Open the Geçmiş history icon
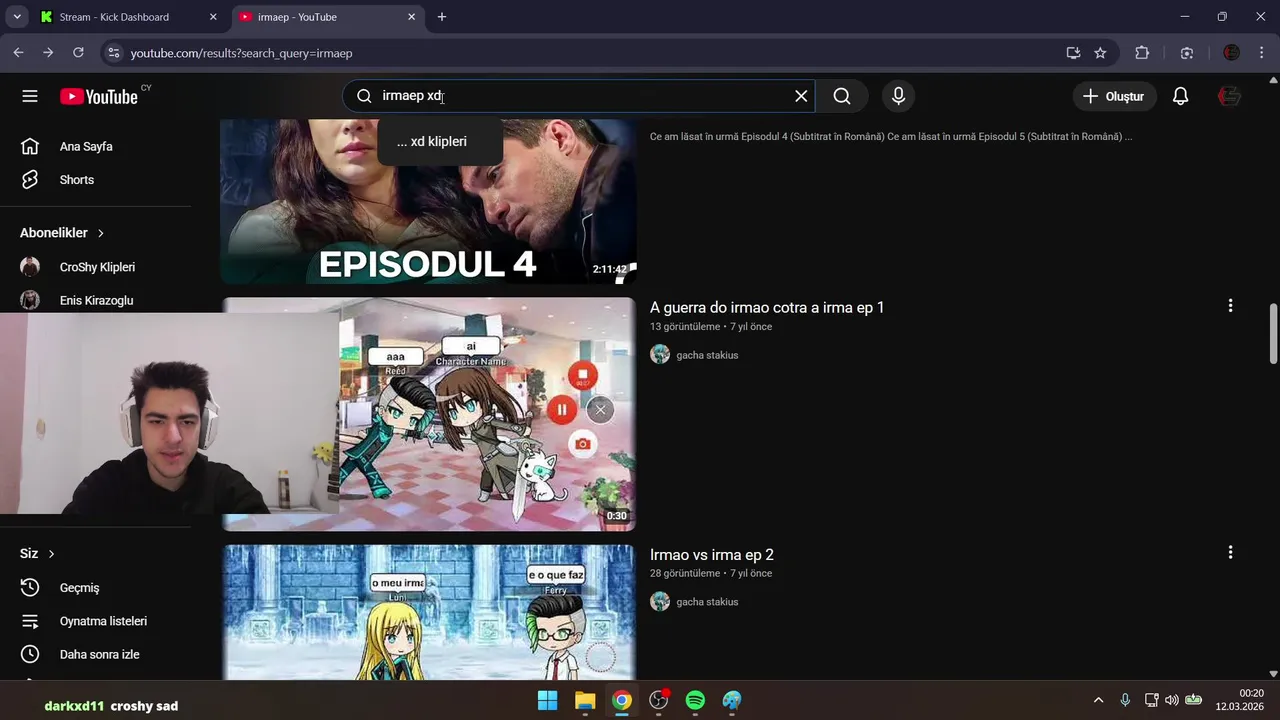1280x720 pixels. coord(30,588)
